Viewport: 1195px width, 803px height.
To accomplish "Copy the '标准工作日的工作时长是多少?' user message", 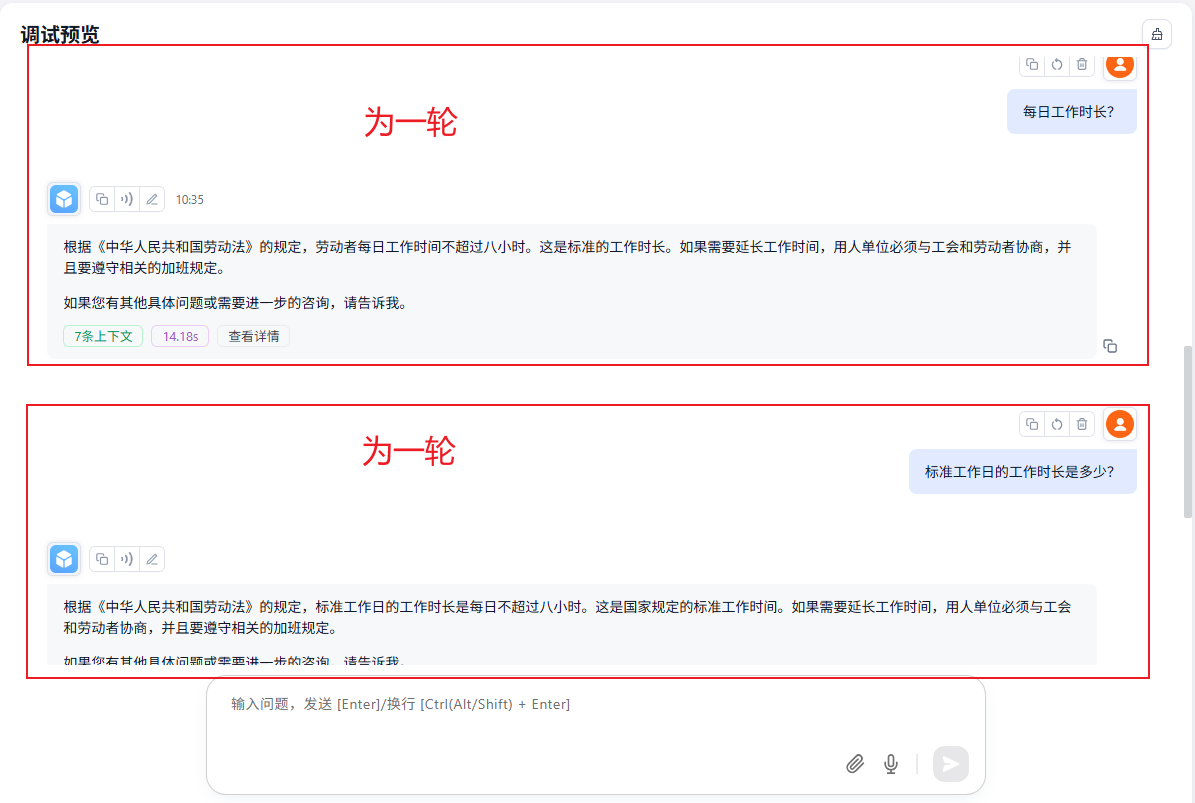I will pyautogui.click(x=1032, y=424).
